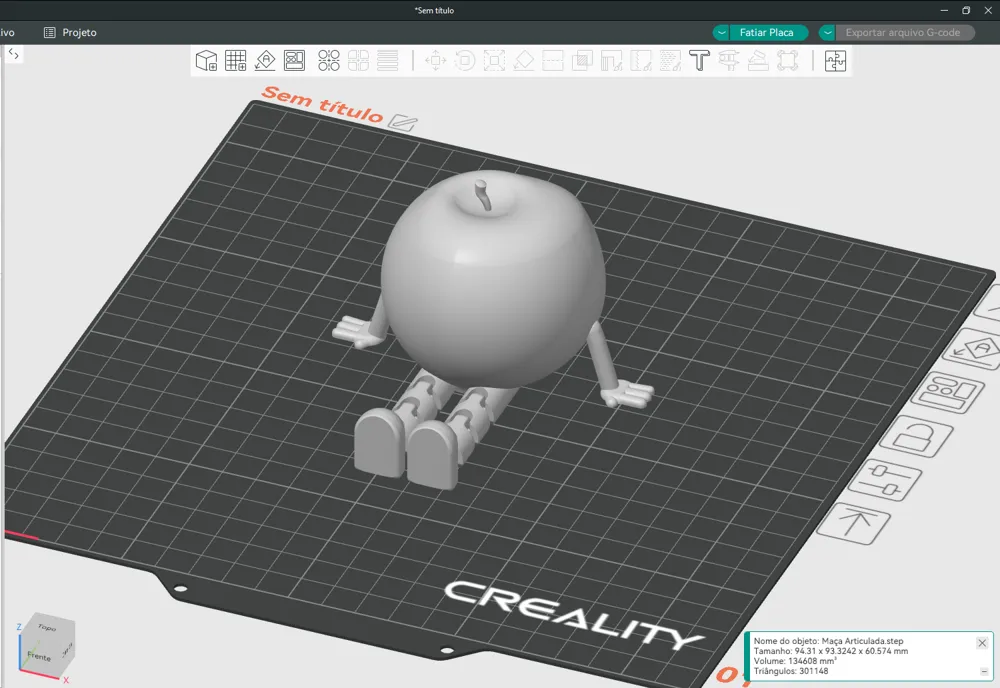
Task: Click the Tamanho dimensions text
Action: coord(830,651)
